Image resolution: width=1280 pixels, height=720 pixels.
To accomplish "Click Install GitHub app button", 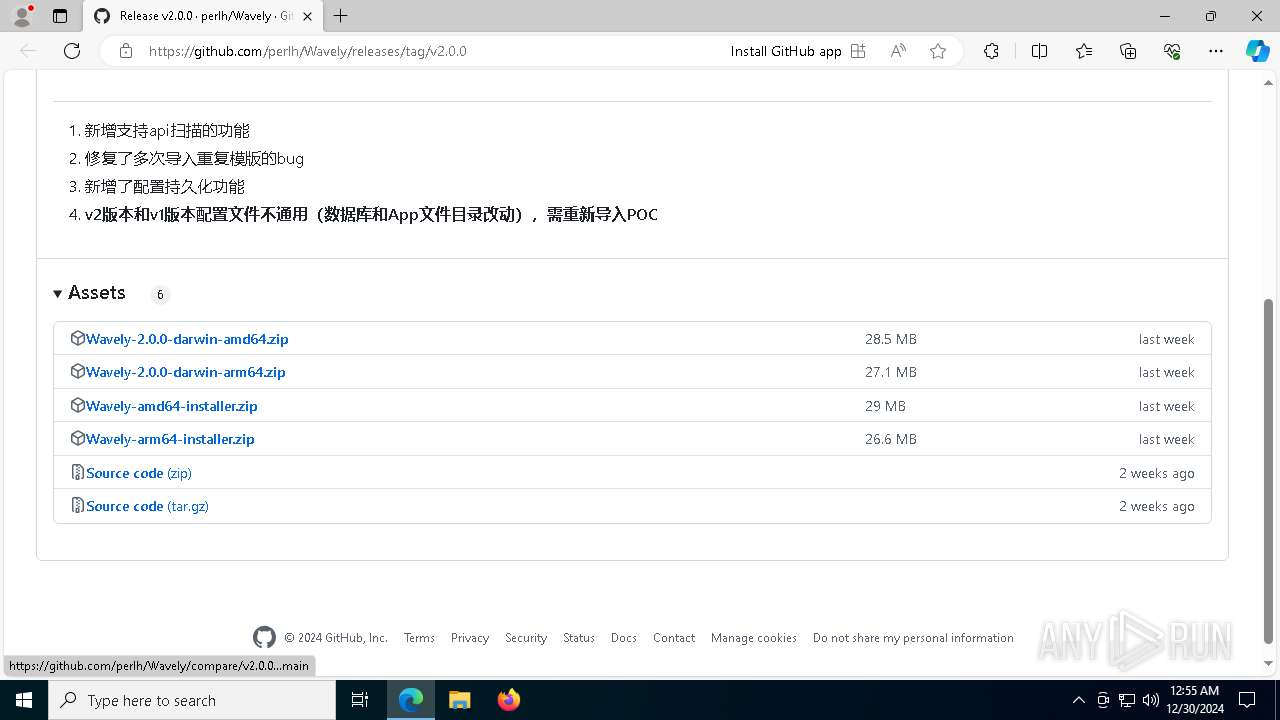I will pos(786,51).
